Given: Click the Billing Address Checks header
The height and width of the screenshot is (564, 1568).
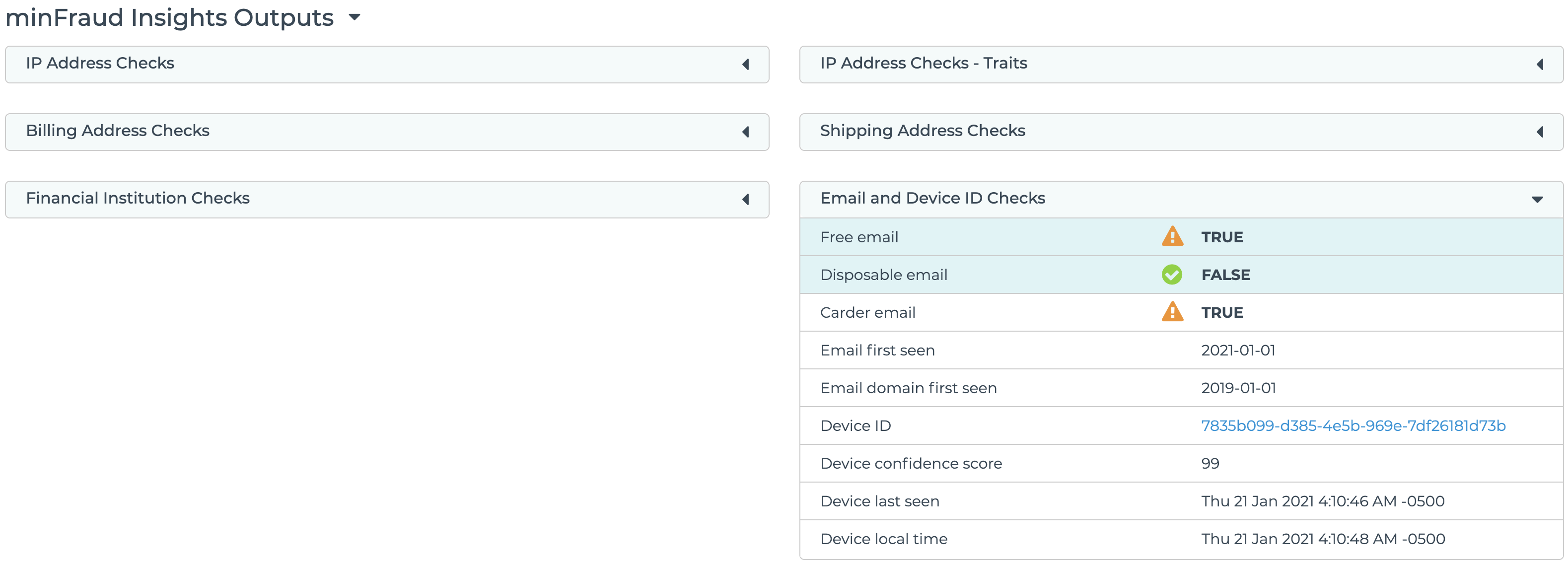Looking at the screenshot, I should pos(118,131).
